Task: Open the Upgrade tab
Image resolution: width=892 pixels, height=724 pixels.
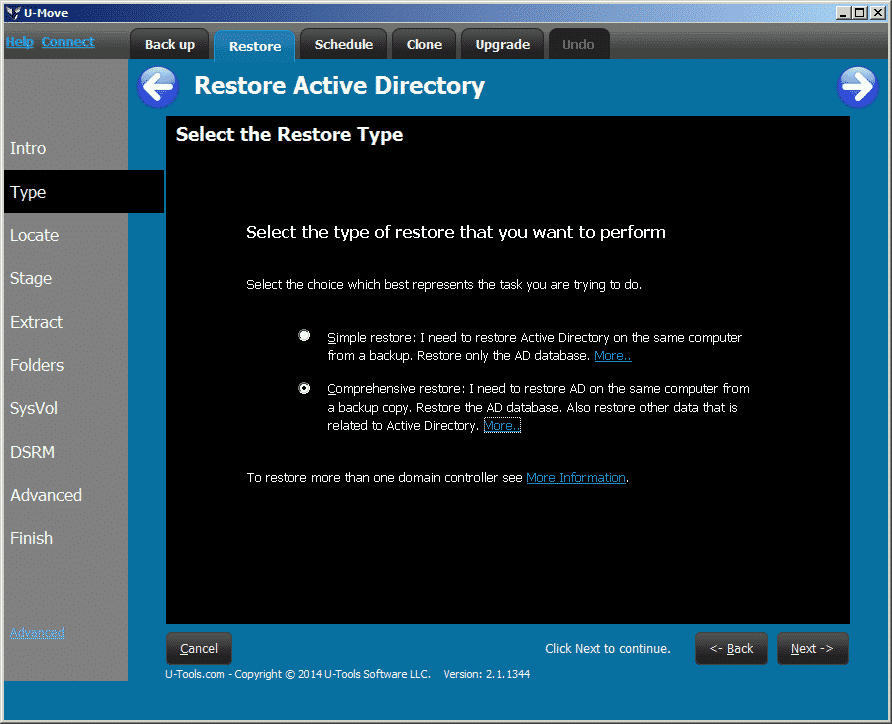Action: (502, 44)
